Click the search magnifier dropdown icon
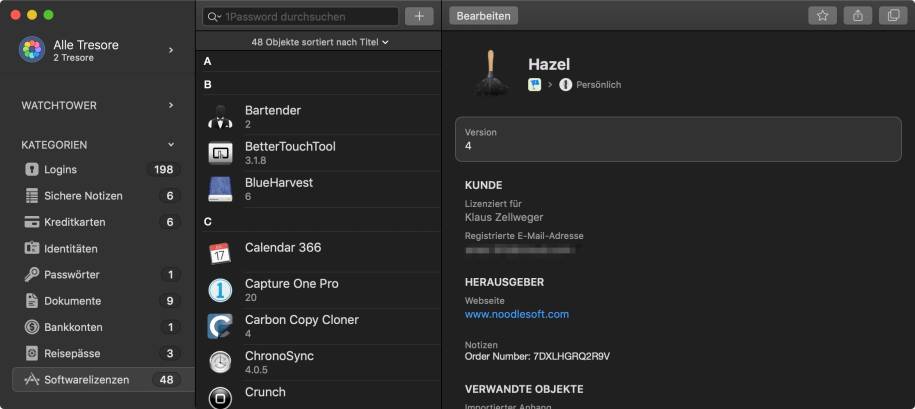Screen dimensions: 915x409 [x=214, y=16]
